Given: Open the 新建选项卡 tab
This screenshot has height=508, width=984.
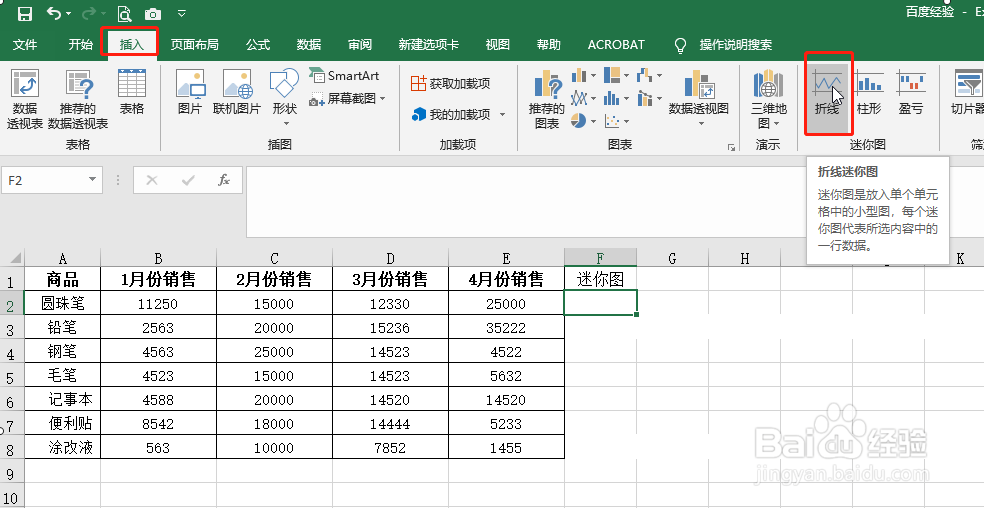Looking at the screenshot, I should [429, 45].
